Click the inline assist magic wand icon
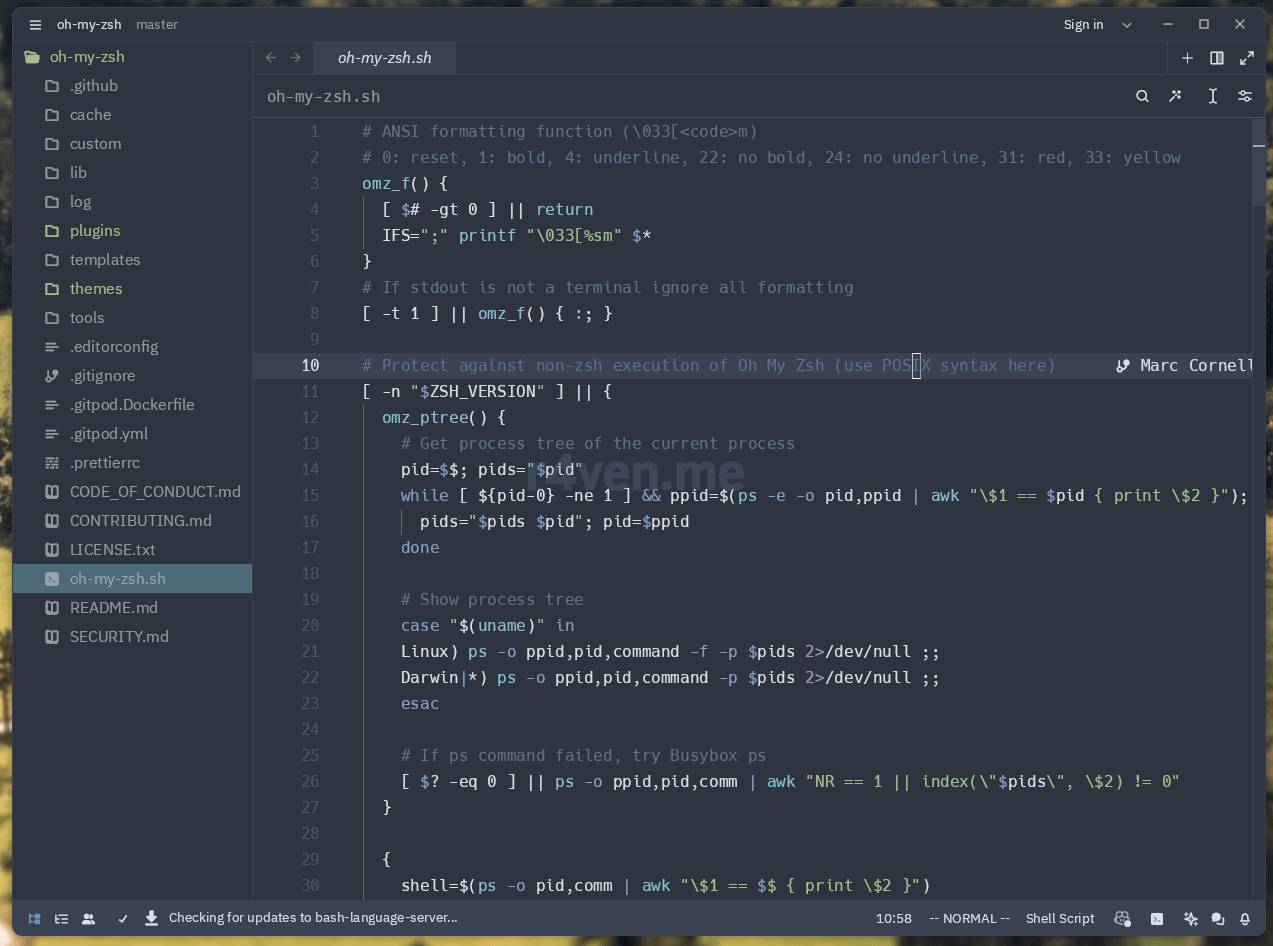The height and width of the screenshot is (946, 1273). point(1176,96)
